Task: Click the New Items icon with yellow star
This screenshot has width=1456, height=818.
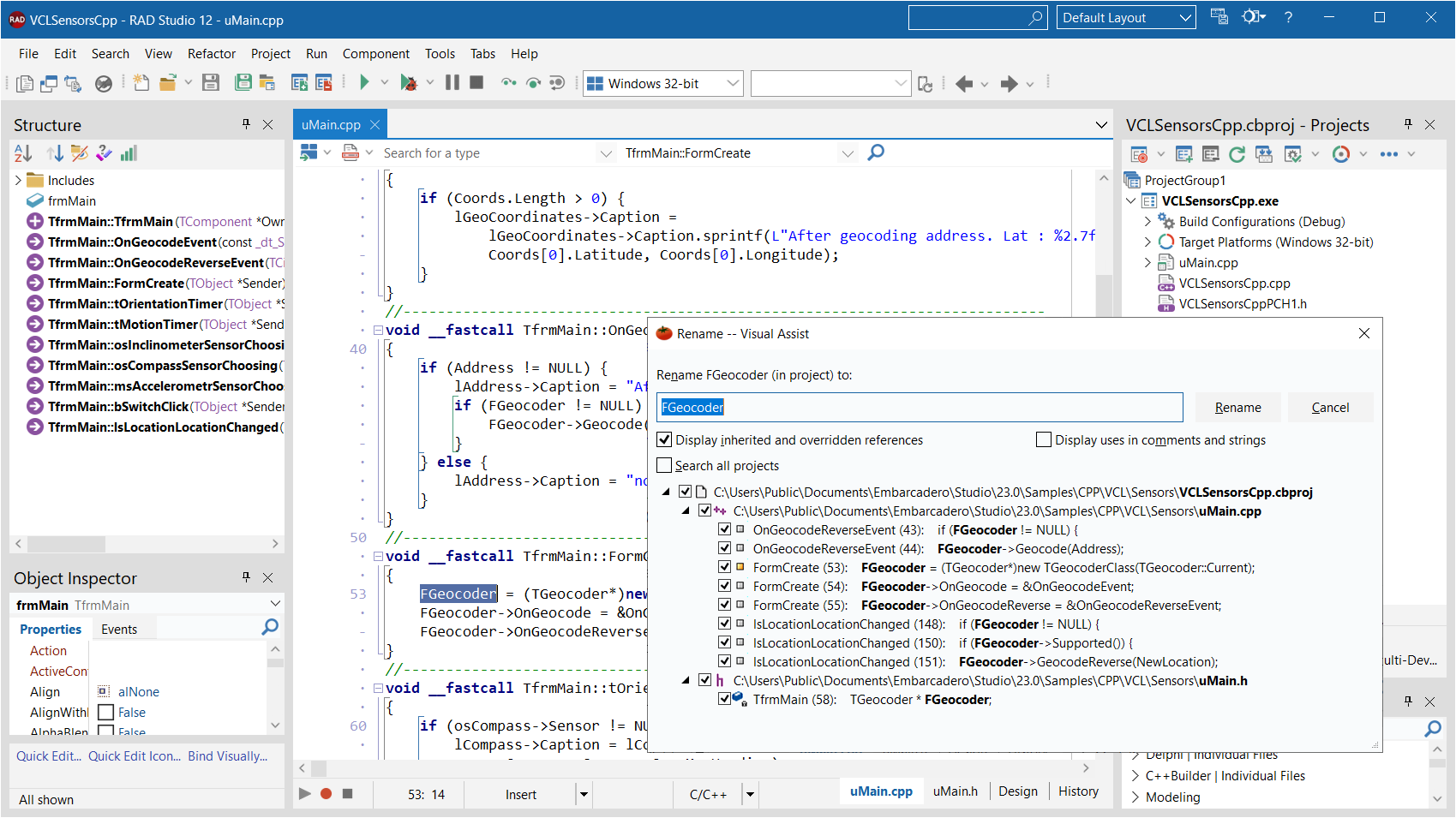Action: coord(141,83)
